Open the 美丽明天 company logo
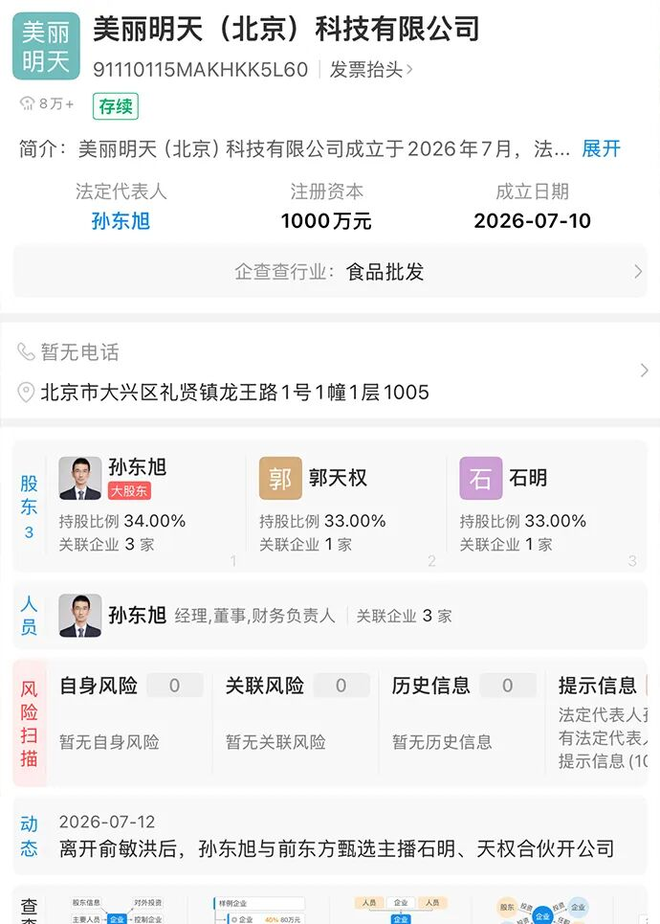The width and height of the screenshot is (660, 924). tap(46, 46)
